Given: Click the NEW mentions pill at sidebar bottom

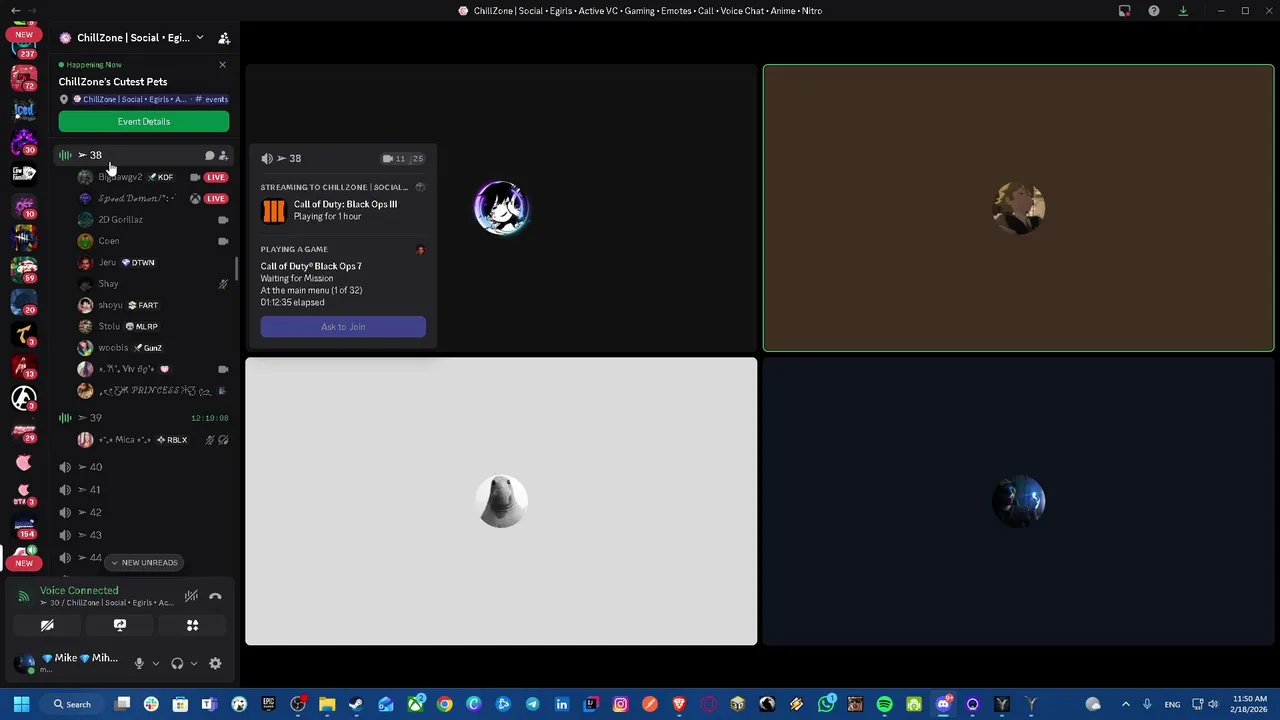Looking at the screenshot, I should coord(24,563).
